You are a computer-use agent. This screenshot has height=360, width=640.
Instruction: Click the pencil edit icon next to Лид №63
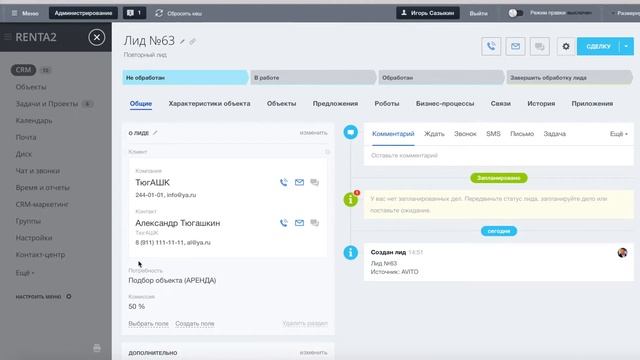point(182,42)
